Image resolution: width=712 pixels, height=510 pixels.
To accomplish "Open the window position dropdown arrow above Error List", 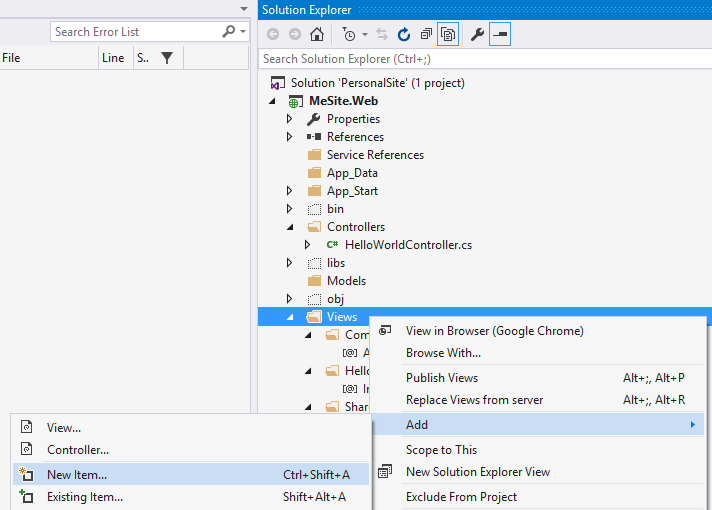I will click(x=244, y=9).
